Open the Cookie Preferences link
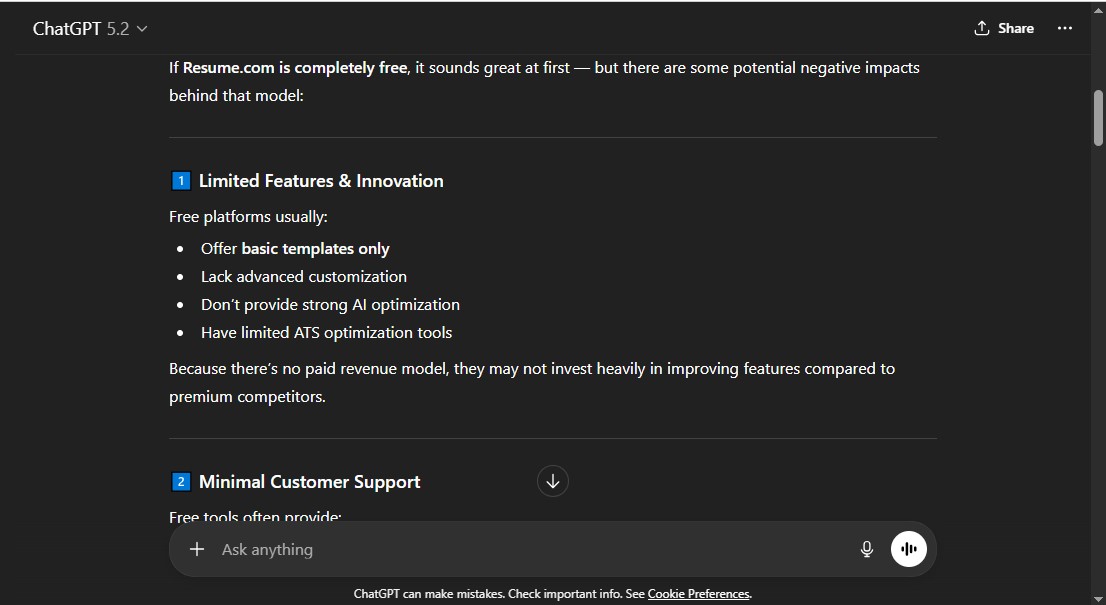 (698, 593)
